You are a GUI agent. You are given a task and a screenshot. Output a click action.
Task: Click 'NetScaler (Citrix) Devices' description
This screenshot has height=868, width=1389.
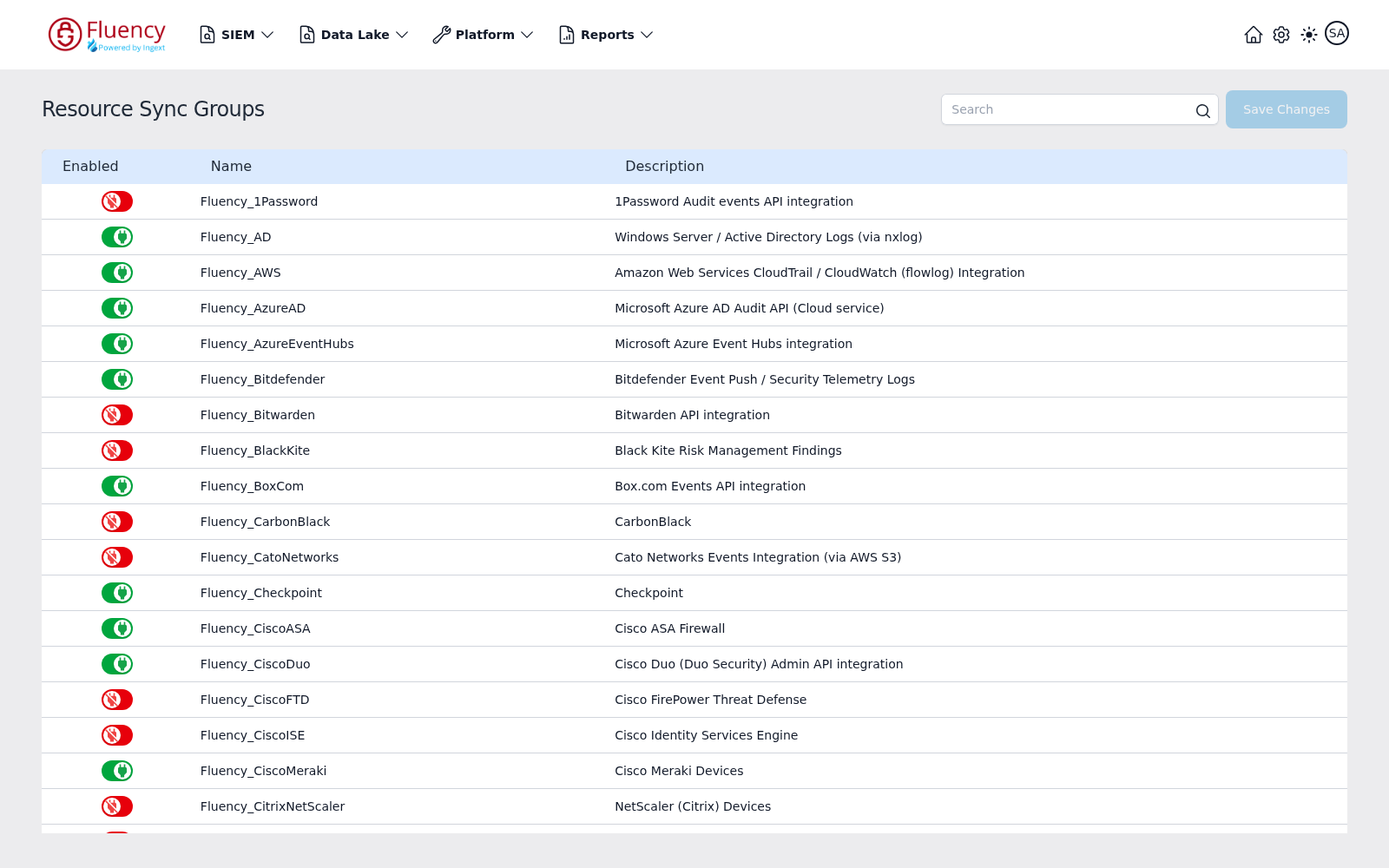pos(693,806)
